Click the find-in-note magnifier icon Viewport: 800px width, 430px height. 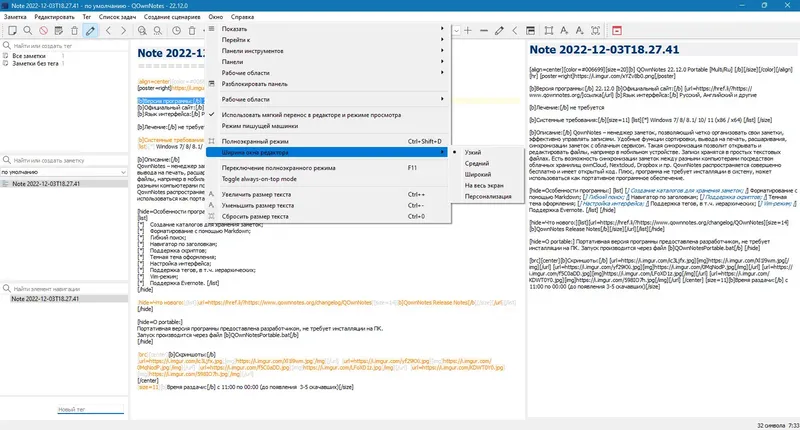tap(142, 31)
